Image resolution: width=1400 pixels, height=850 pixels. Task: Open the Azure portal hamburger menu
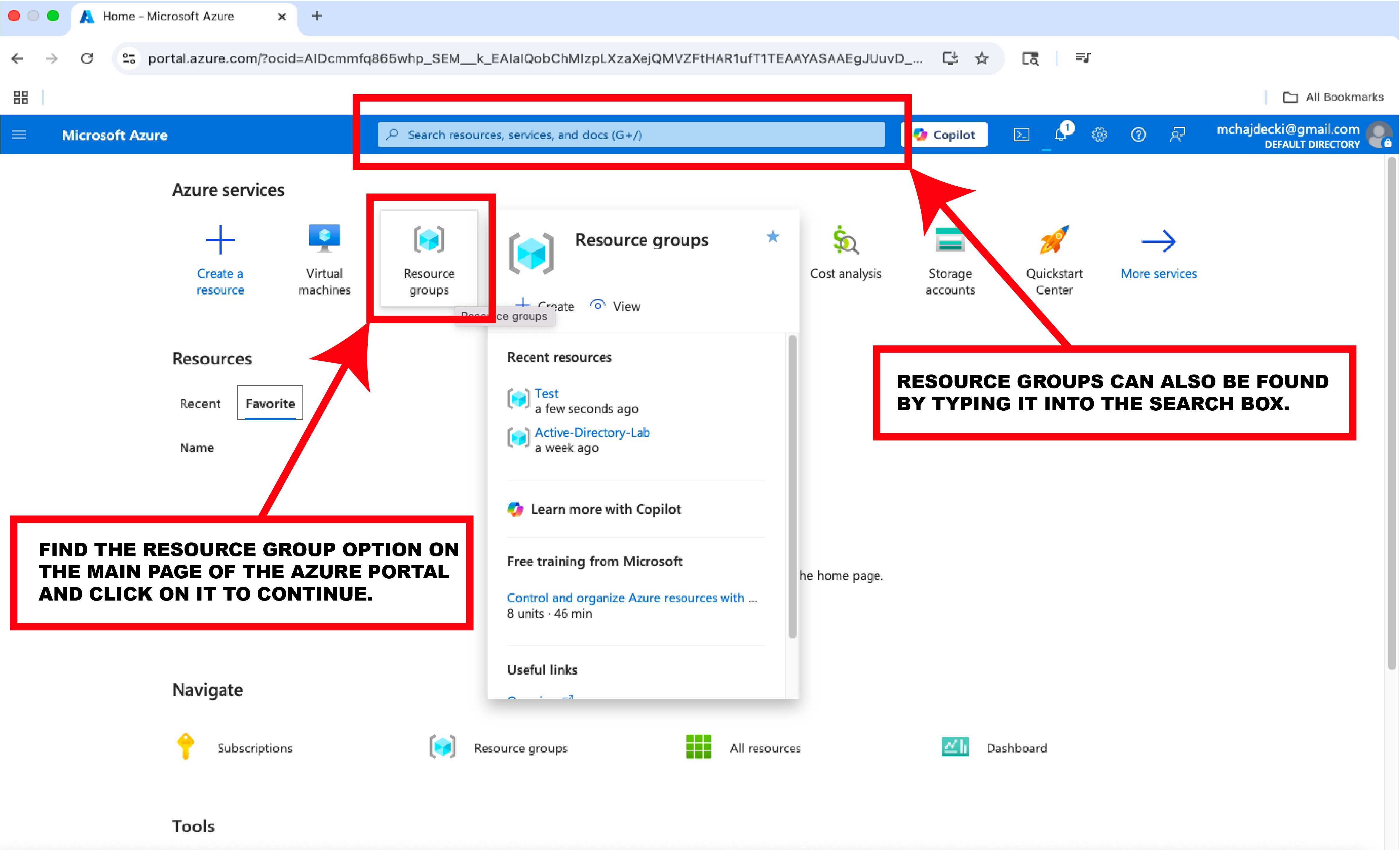tap(19, 135)
